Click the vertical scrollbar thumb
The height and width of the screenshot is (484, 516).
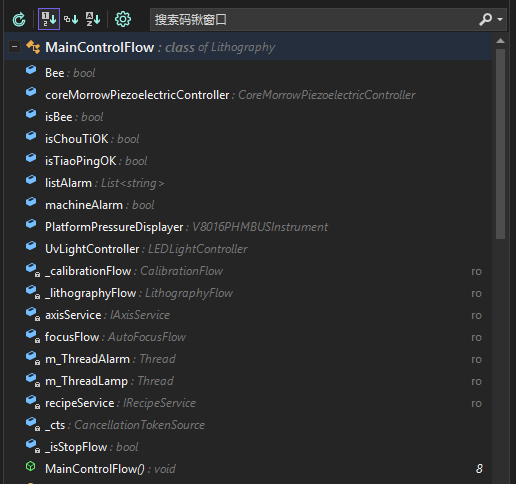500,144
